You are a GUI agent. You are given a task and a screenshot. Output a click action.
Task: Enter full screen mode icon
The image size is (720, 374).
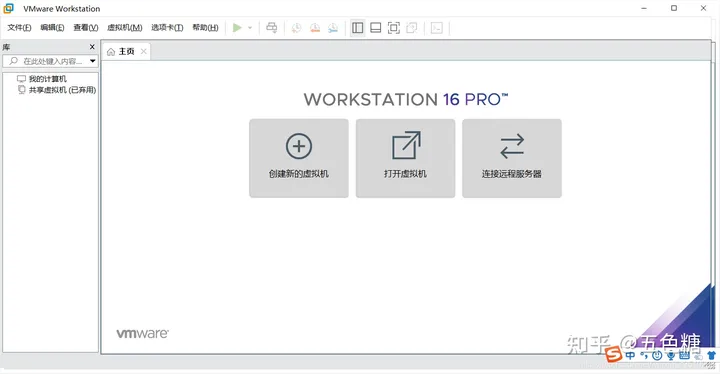pyautogui.click(x=394, y=28)
